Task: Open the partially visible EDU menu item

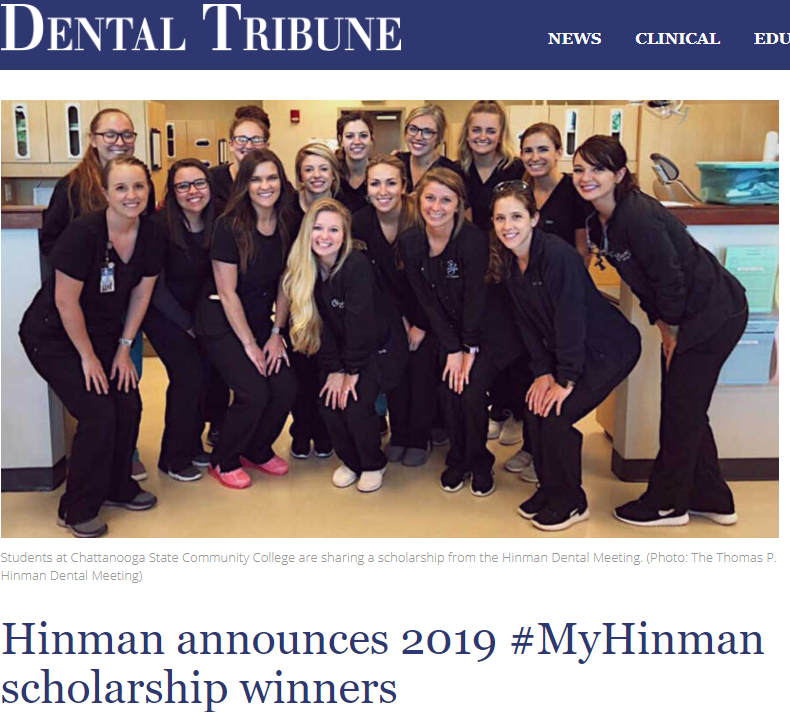Action: pyautogui.click(x=771, y=39)
